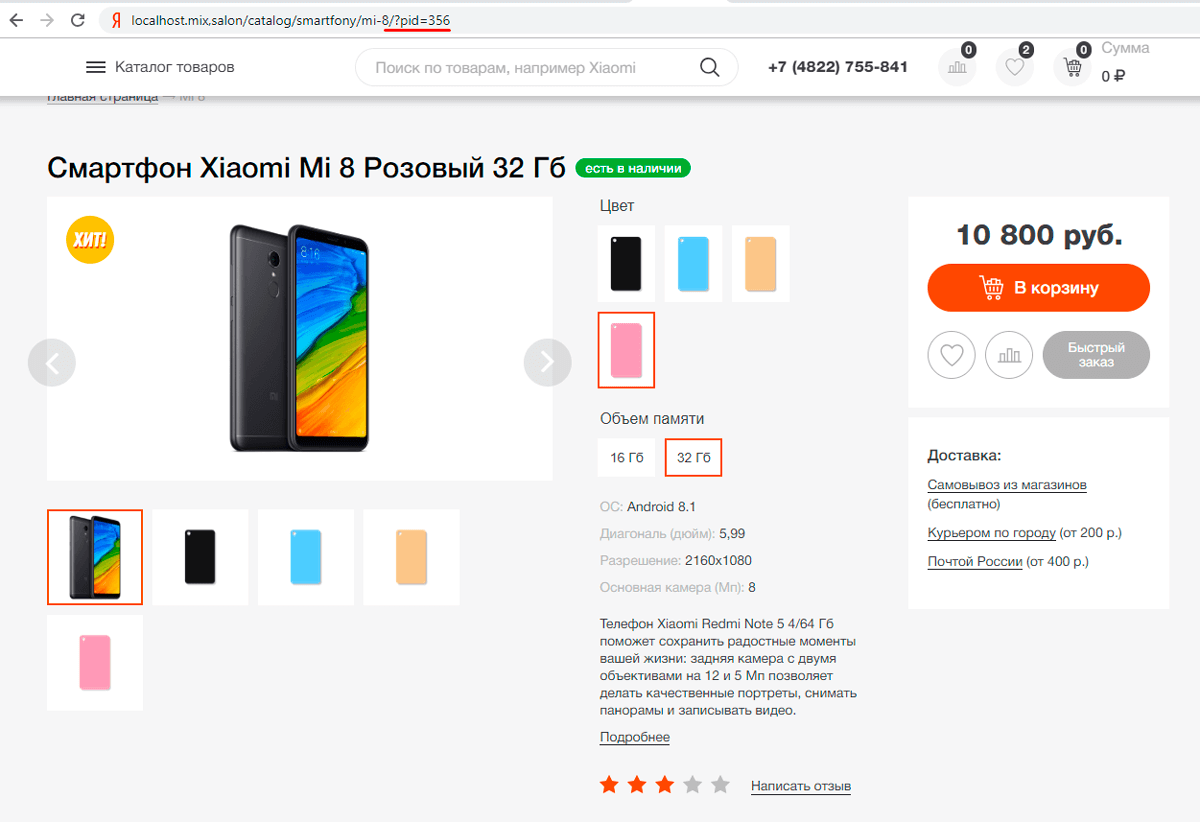Add product to wishlist with heart button
Screen dimensions: 1200x822
tap(951, 355)
